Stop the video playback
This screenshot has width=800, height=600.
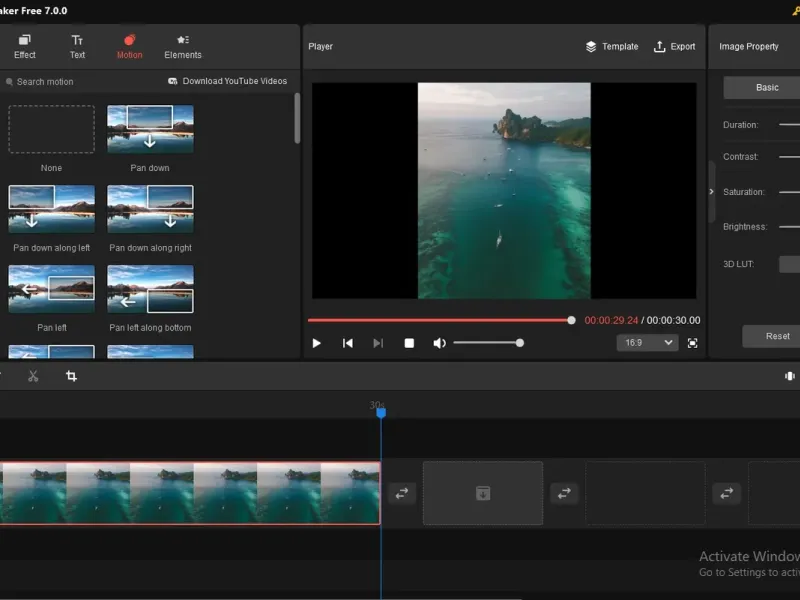point(409,343)
